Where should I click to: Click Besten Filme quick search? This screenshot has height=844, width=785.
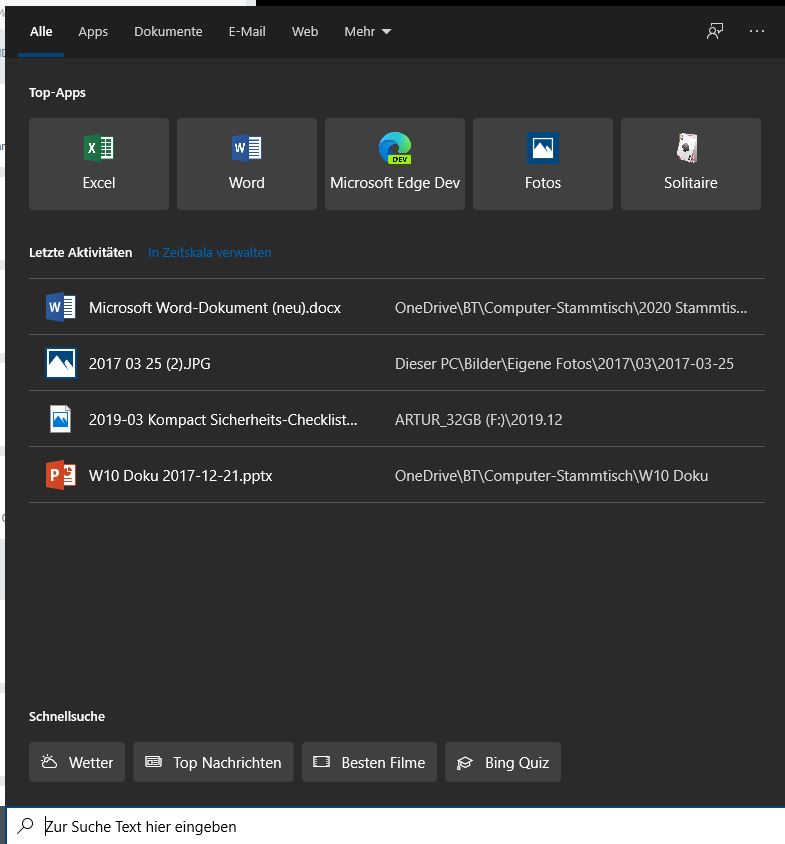[369, 762]
